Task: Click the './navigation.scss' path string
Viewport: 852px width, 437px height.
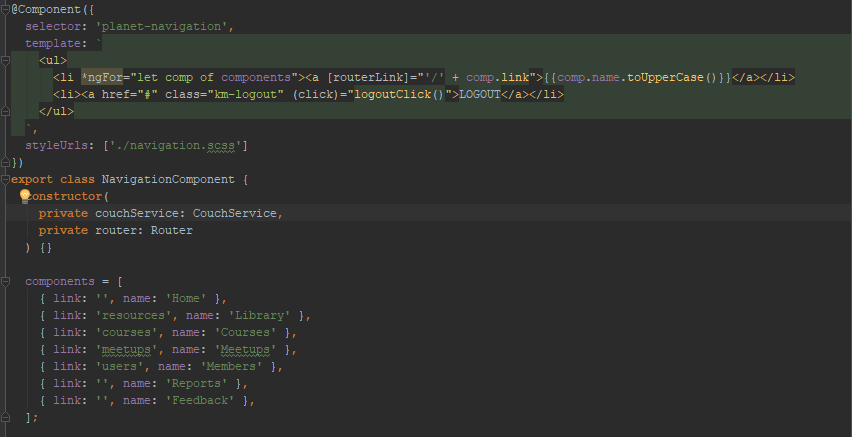Action: 176,145
